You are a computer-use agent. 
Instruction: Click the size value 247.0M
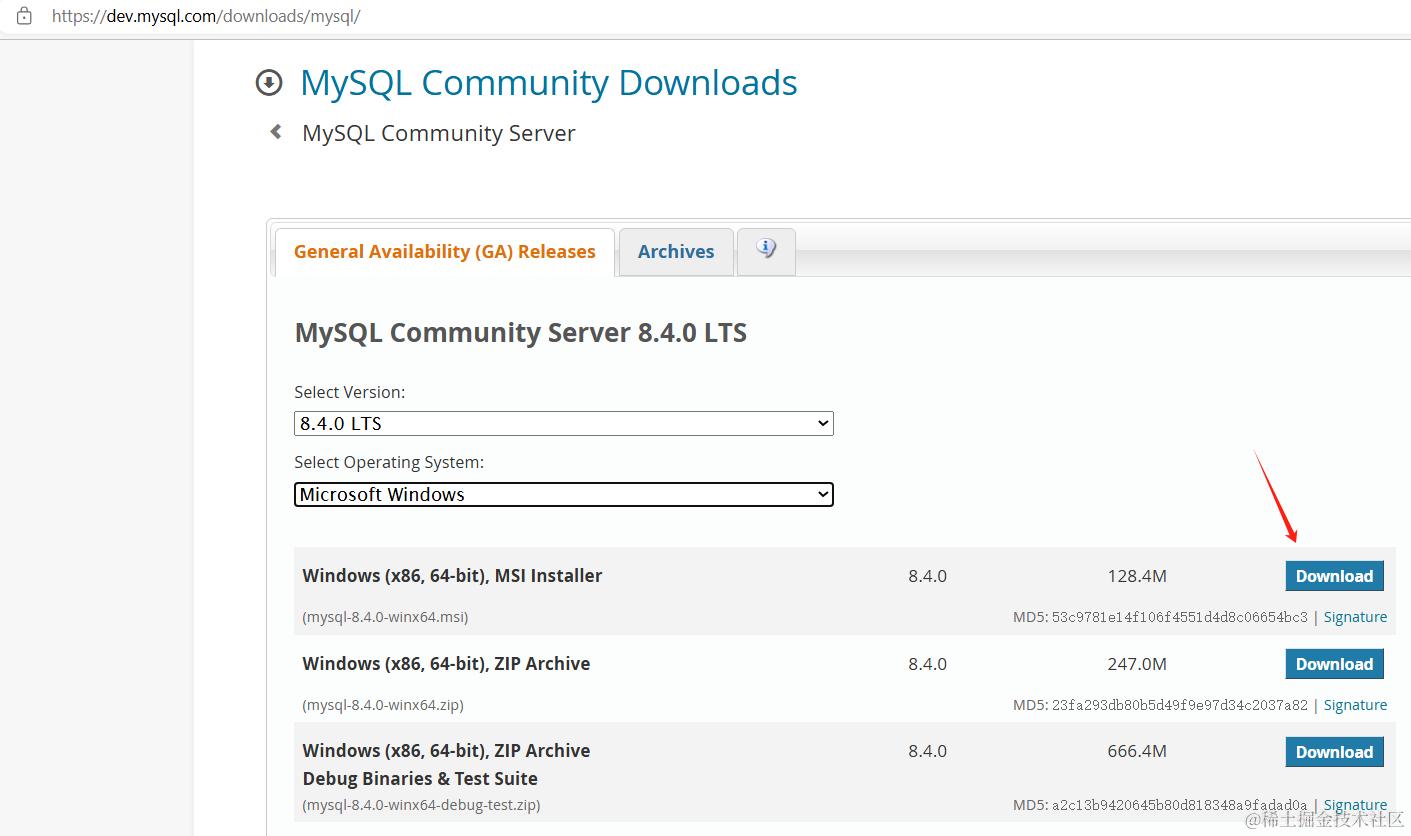pyautogui.click(x=1137, y=664)
